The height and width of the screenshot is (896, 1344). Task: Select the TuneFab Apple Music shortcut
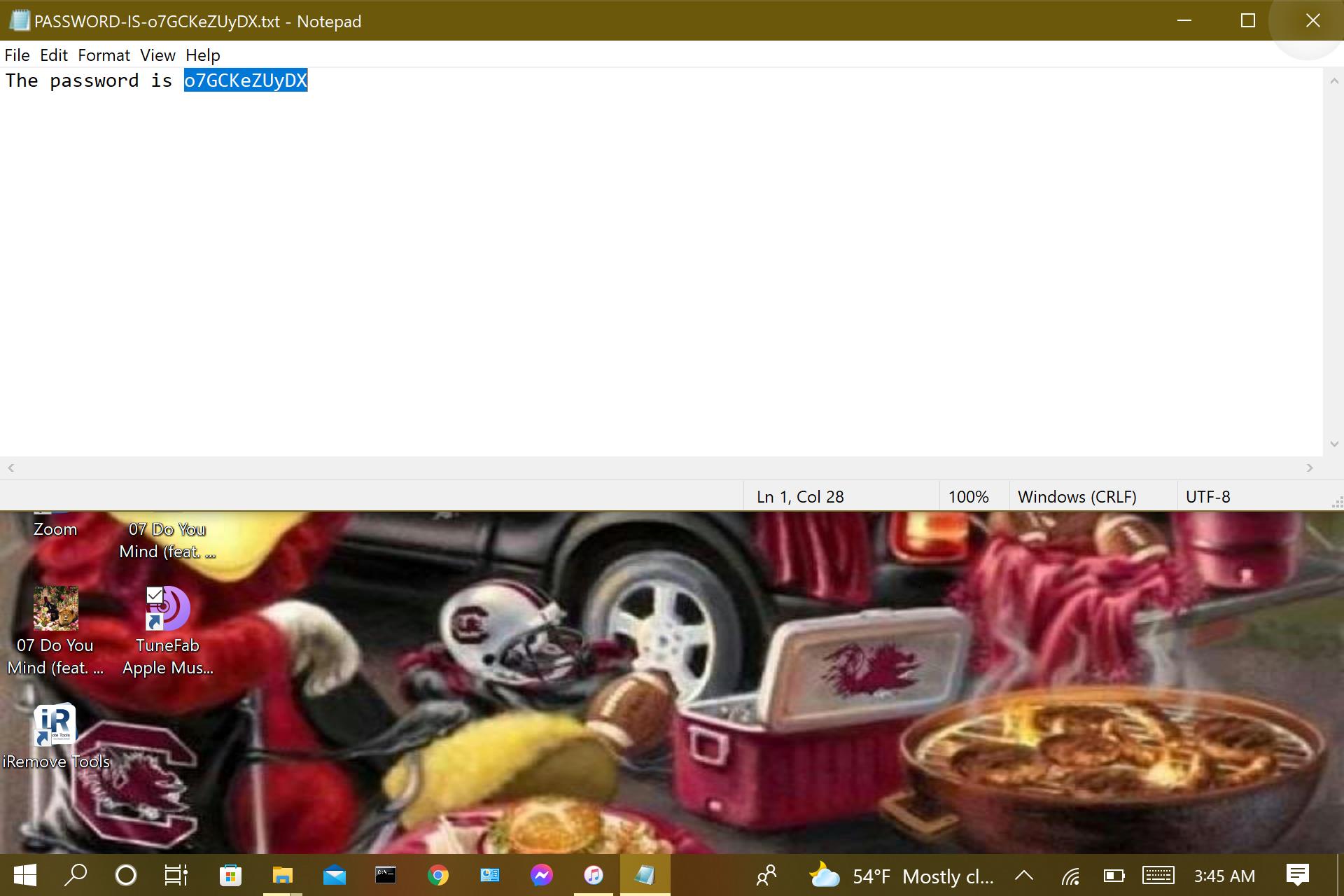click(x=167, y=609)
